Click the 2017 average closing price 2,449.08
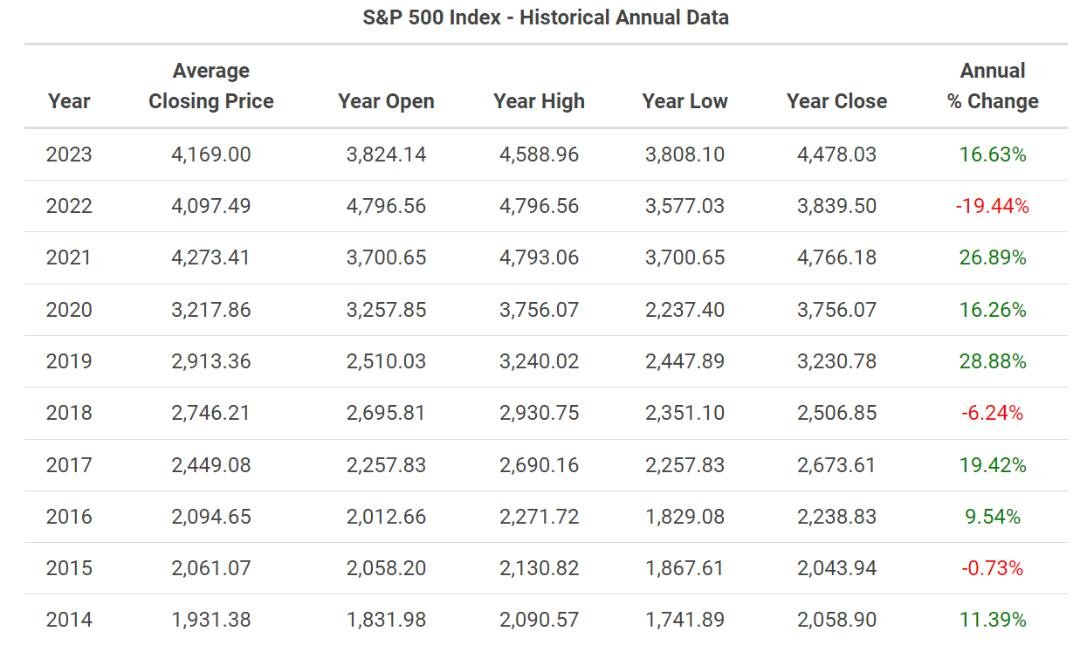1080x645 pixels. click(211, 465)
